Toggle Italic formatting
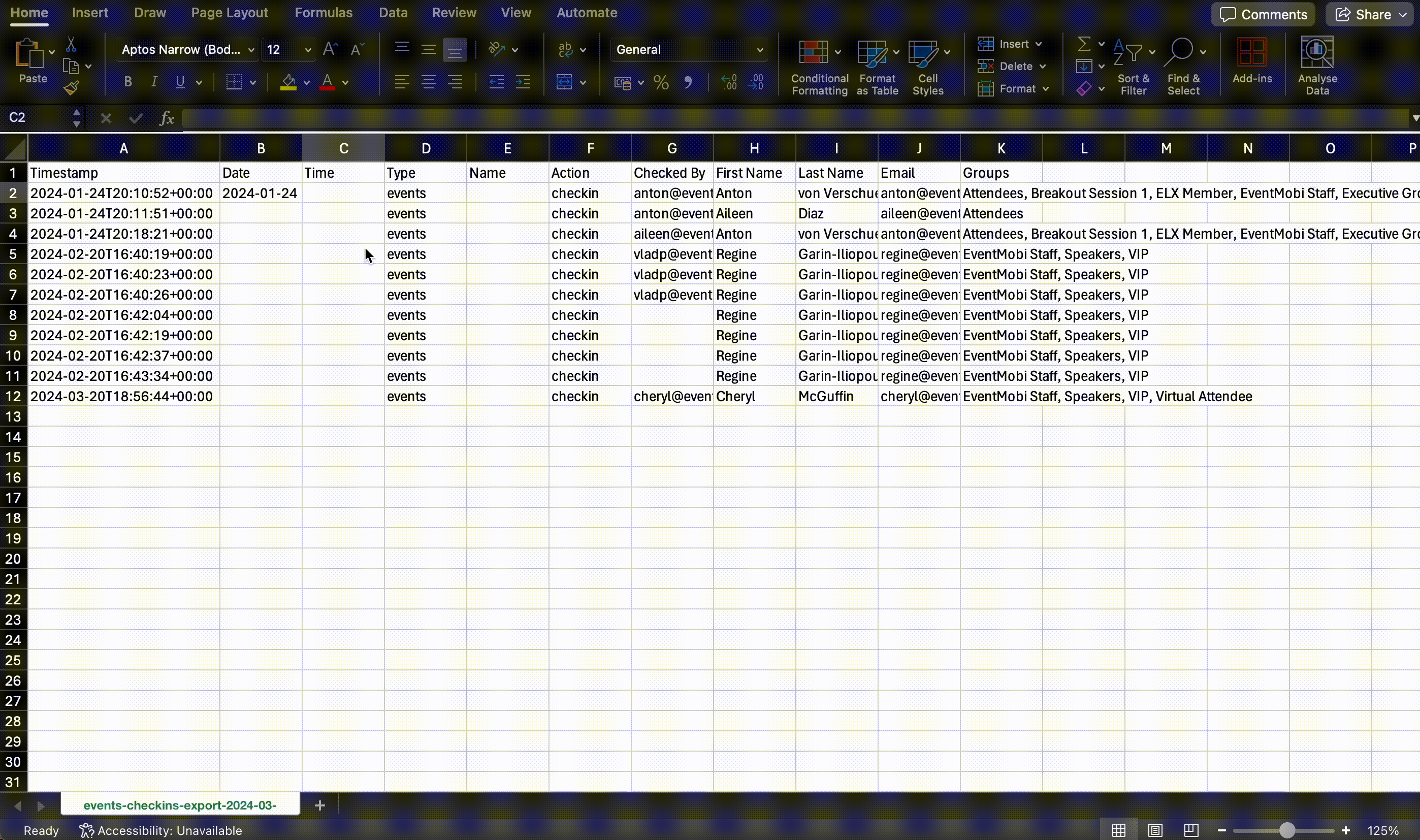The height and width of the screenshot is (840, 1420). (x=154, y=83)
